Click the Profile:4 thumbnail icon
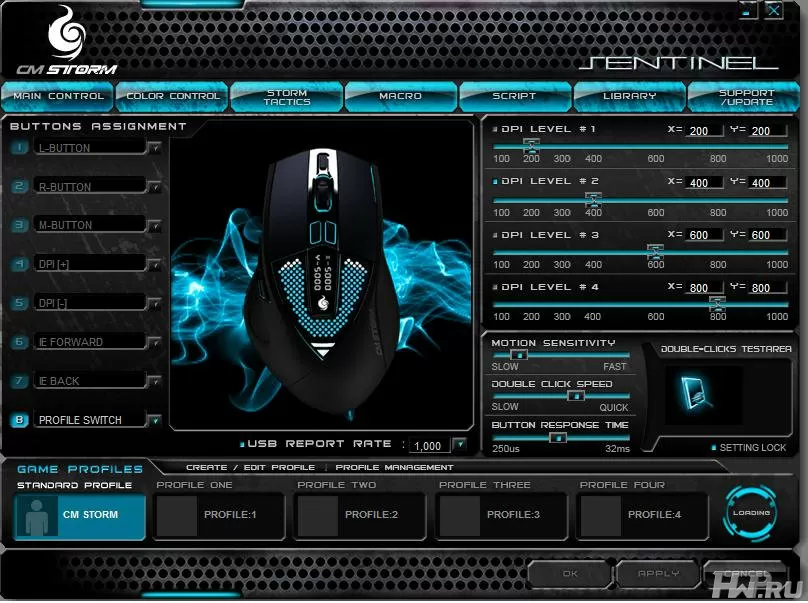 (600, 515)
